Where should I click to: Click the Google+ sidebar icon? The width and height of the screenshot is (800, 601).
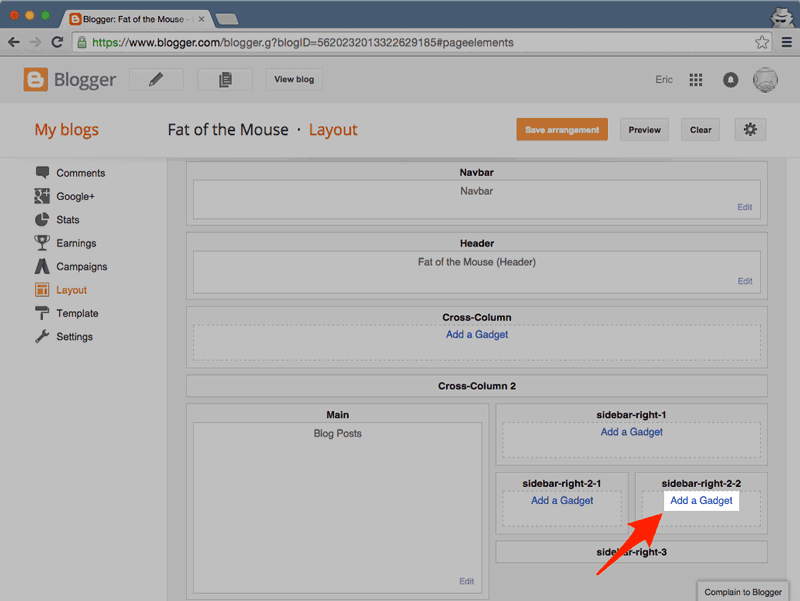[x=42, y=196]
